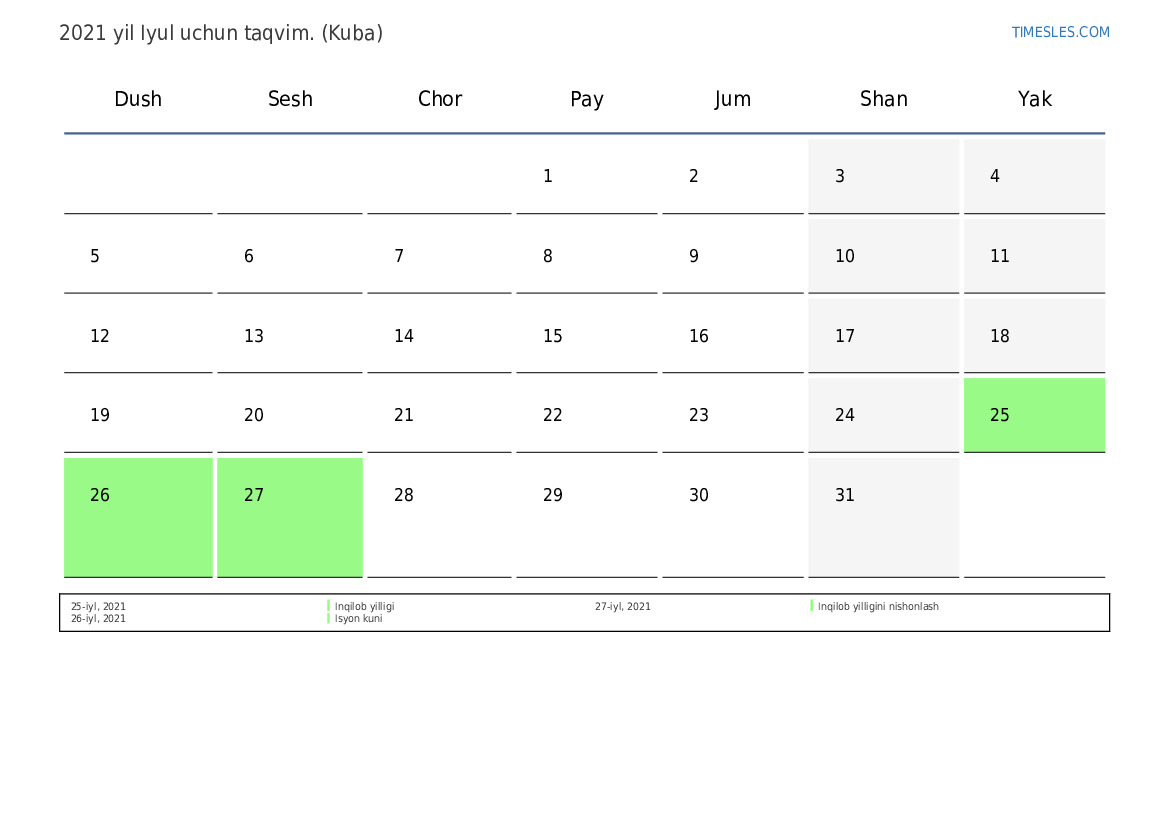This screenshot has height=827, width=1169.
Task: Choose day 12 cell
Action: pos(138,336)
